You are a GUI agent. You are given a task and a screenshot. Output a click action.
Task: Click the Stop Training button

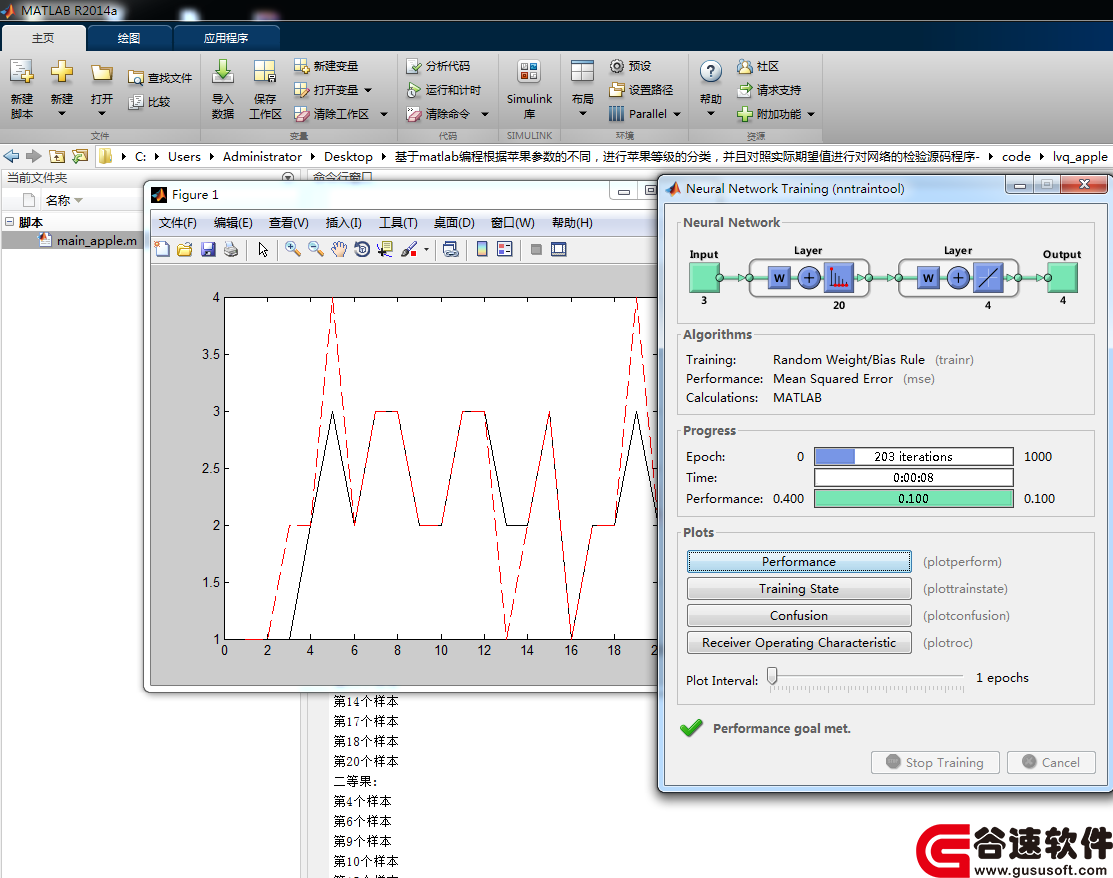(x=935, y=762)
